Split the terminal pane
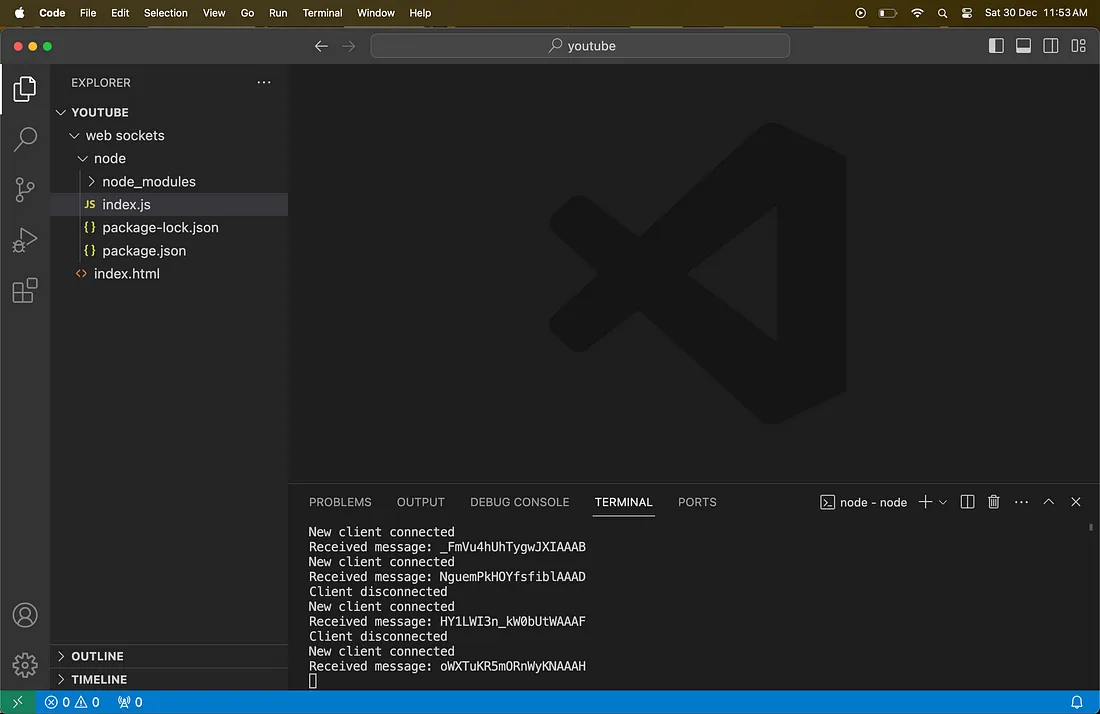 pyautogui.click(x=967, y=502)
